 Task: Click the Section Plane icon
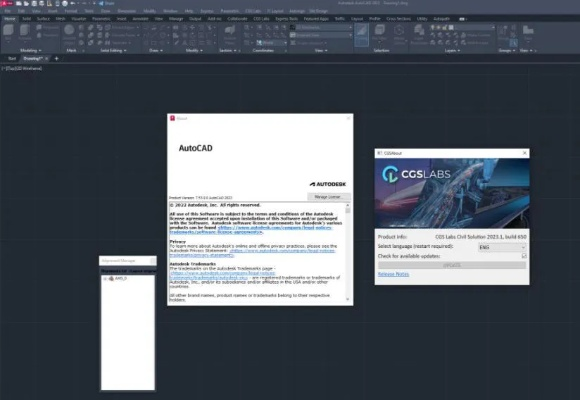[230, 33]
